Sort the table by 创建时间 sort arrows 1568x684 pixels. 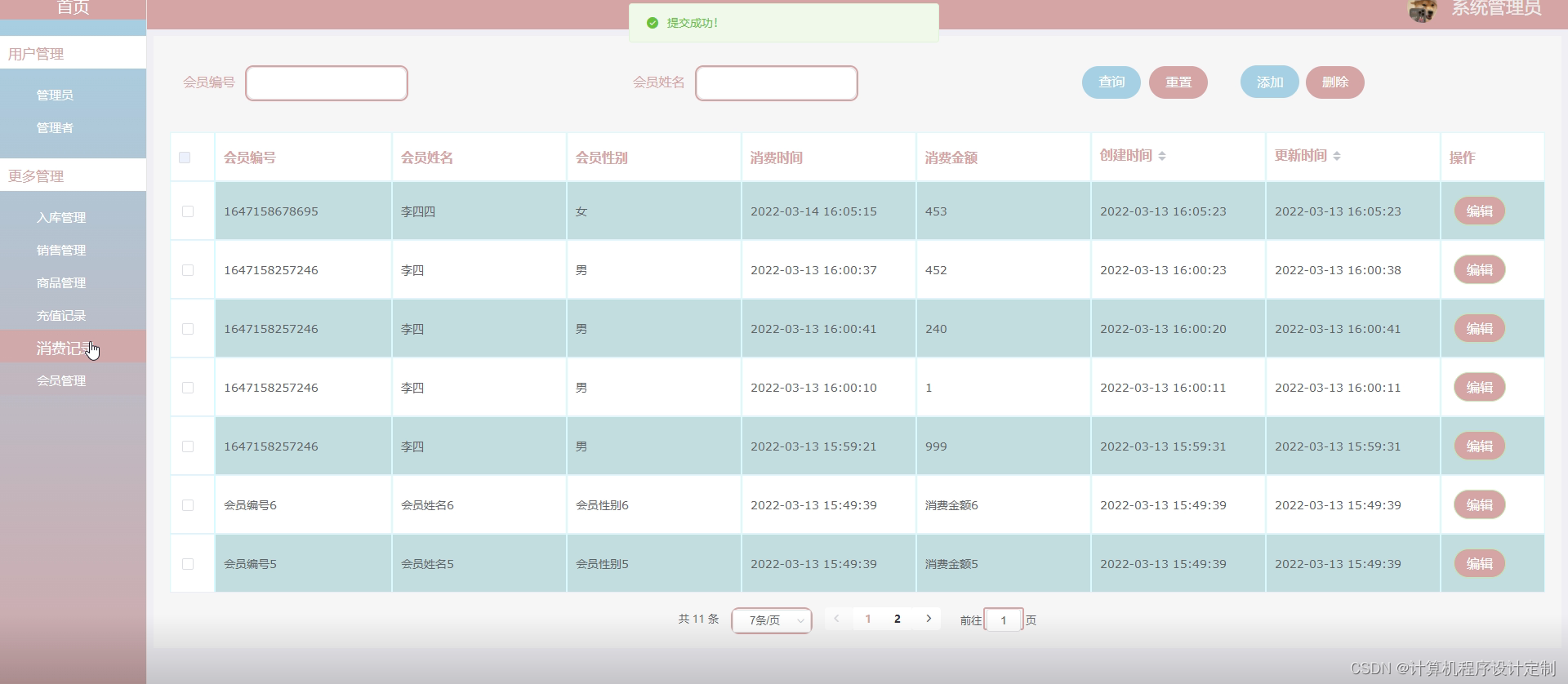[x=1161, y=156]
